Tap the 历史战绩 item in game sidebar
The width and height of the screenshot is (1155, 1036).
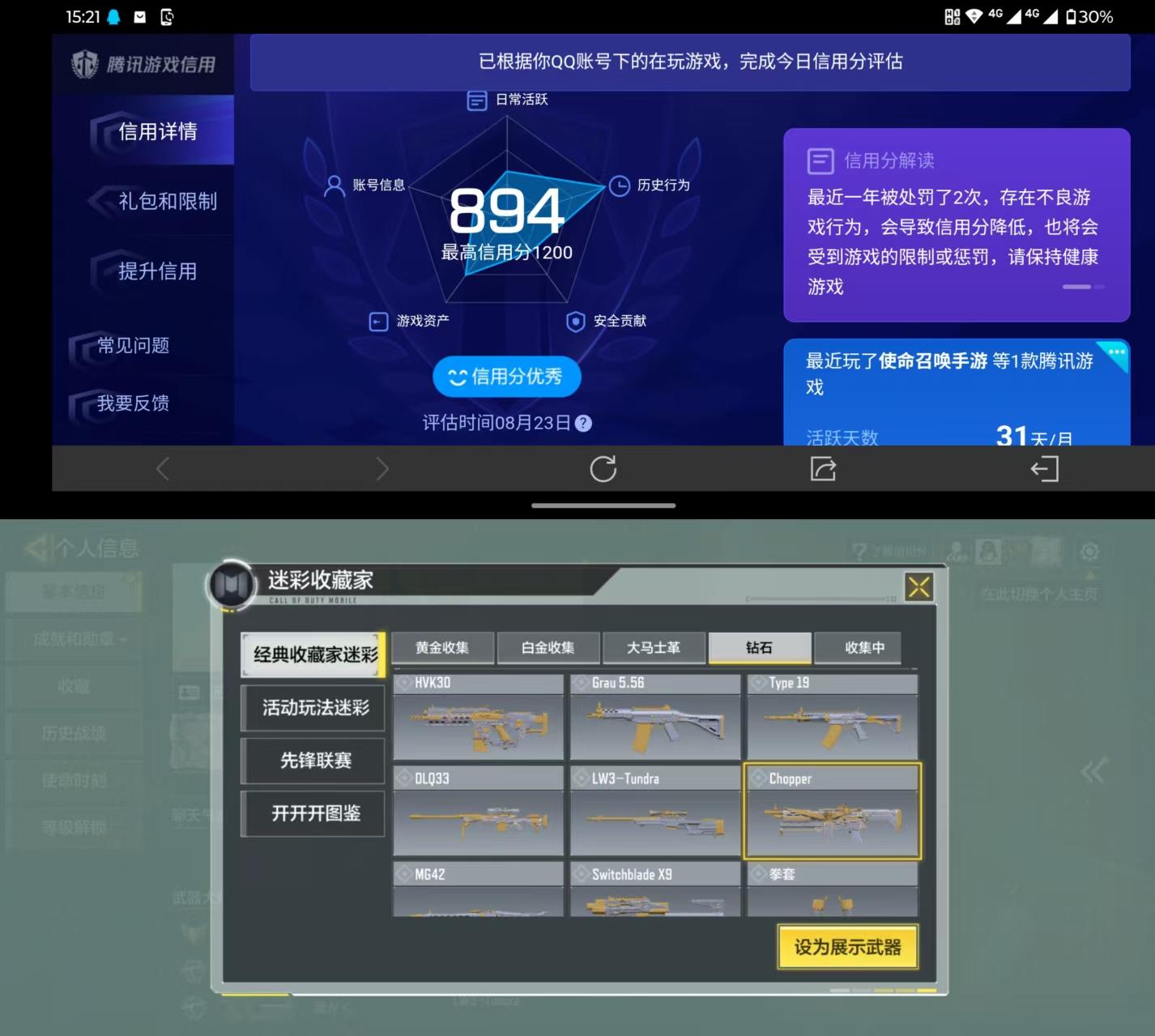74,733
